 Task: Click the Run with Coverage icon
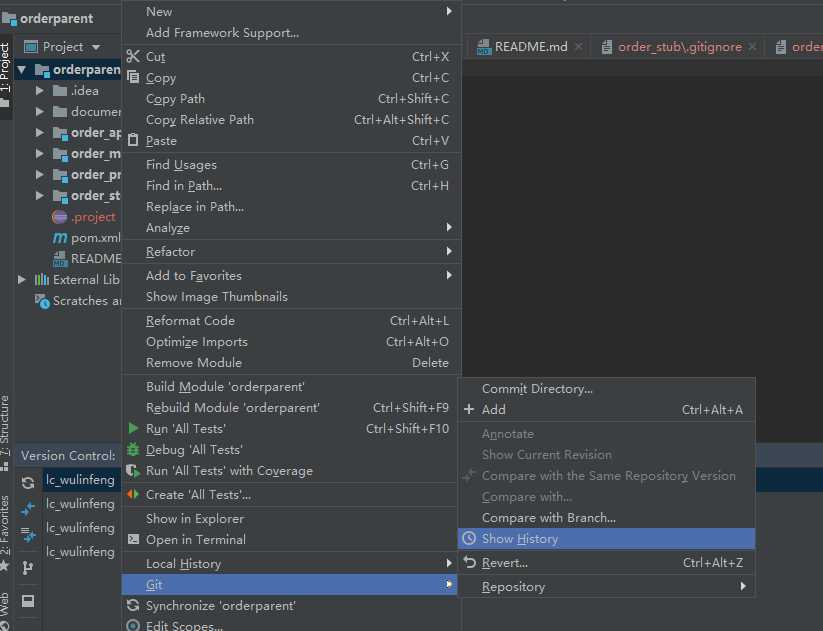pos(133,471)
